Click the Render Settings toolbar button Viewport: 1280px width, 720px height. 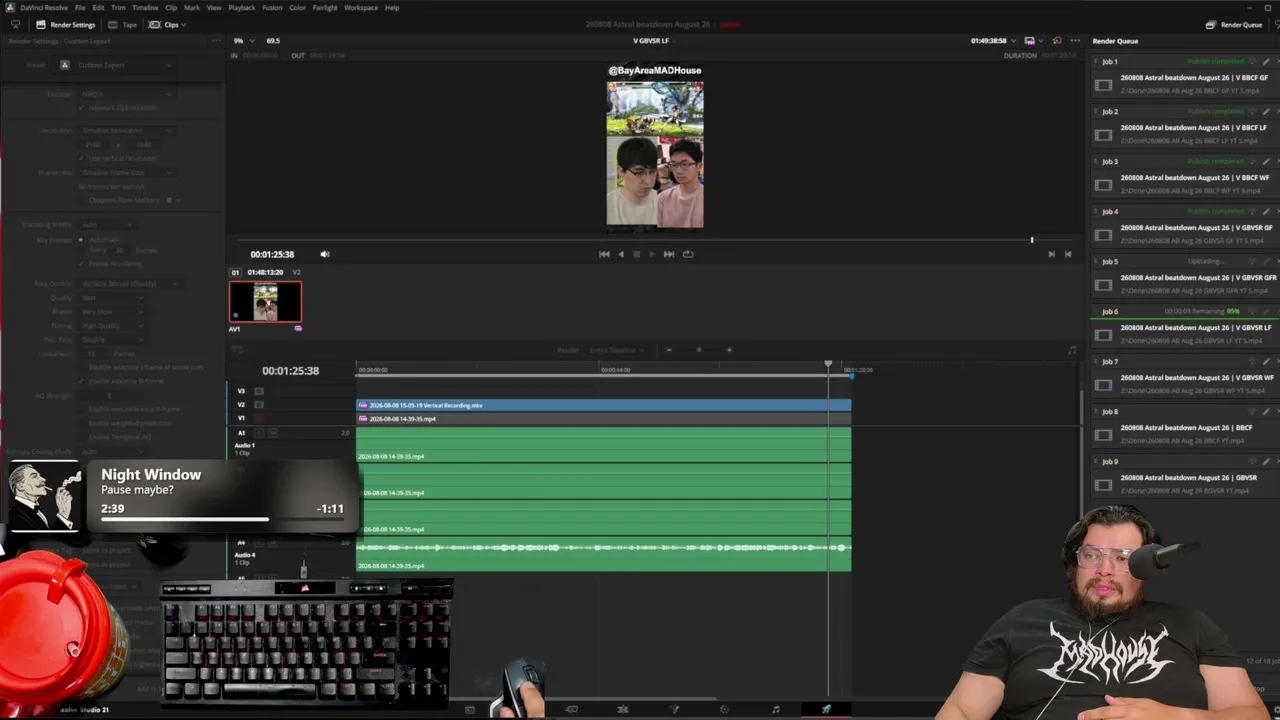click(66, 25)
